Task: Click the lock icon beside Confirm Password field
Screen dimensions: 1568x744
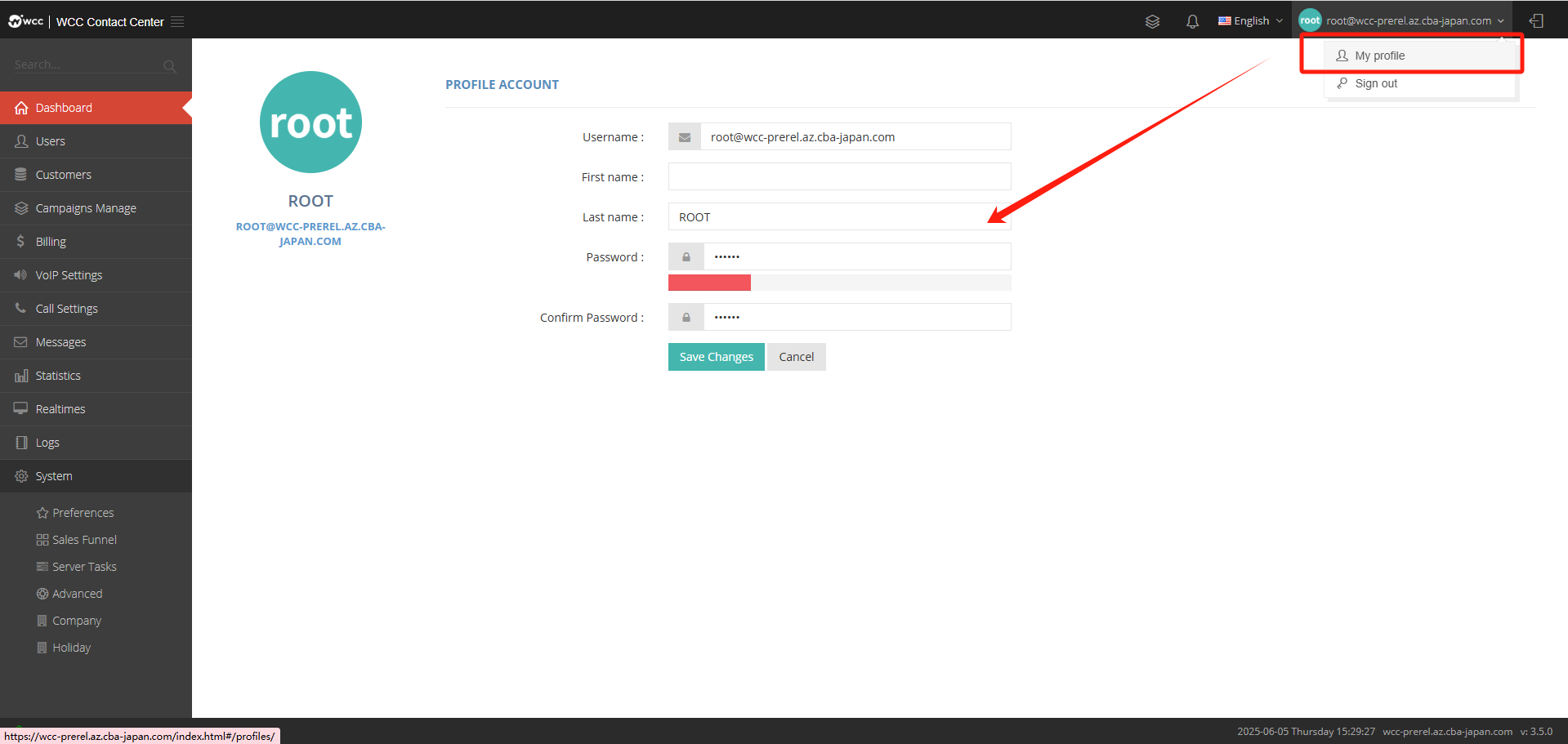Action: click(686, 318)
